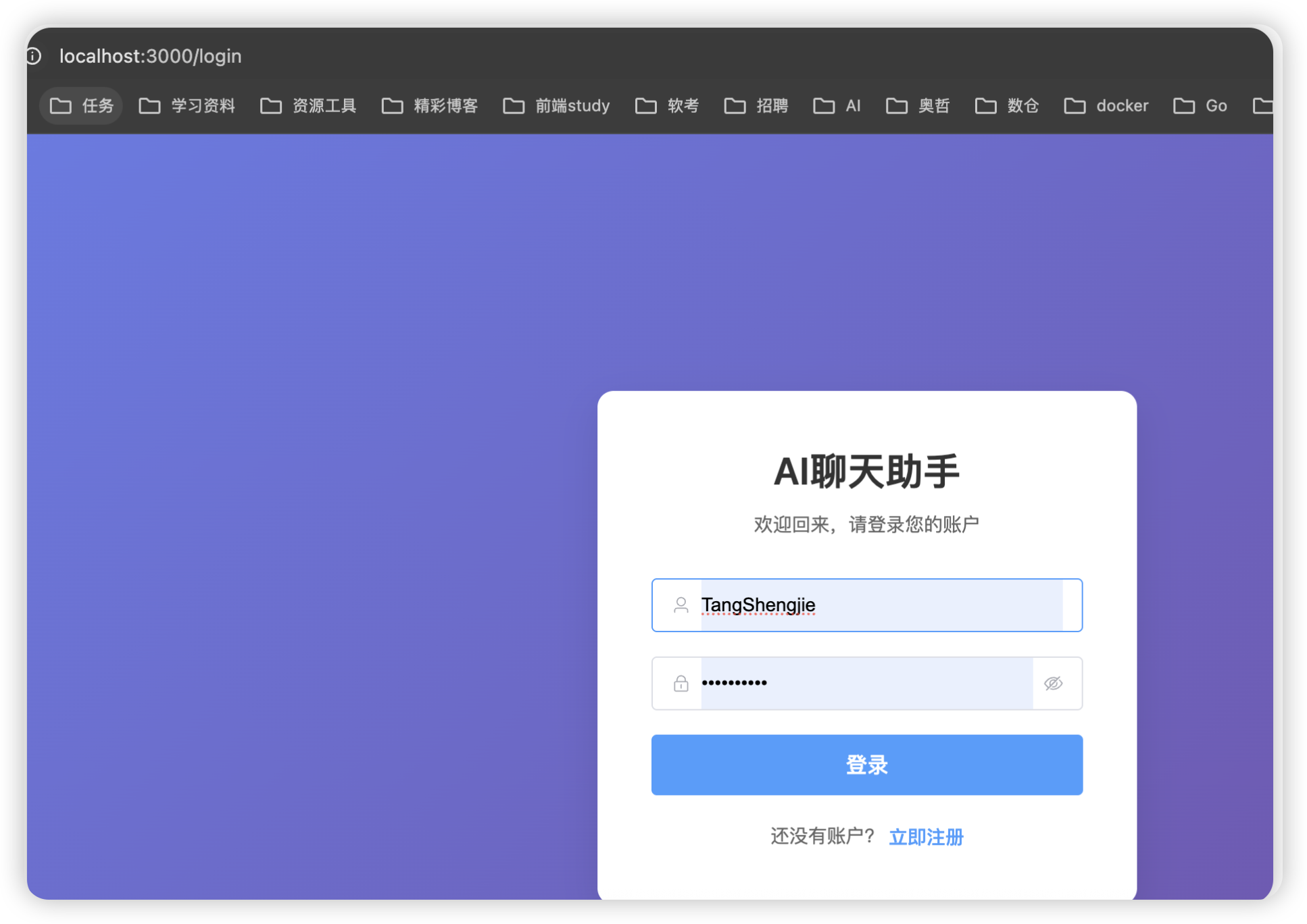Open the 学习资料 bookmark folder
Image resolution: width=1307 pixels, height=924 pixels.
[187, 106]
